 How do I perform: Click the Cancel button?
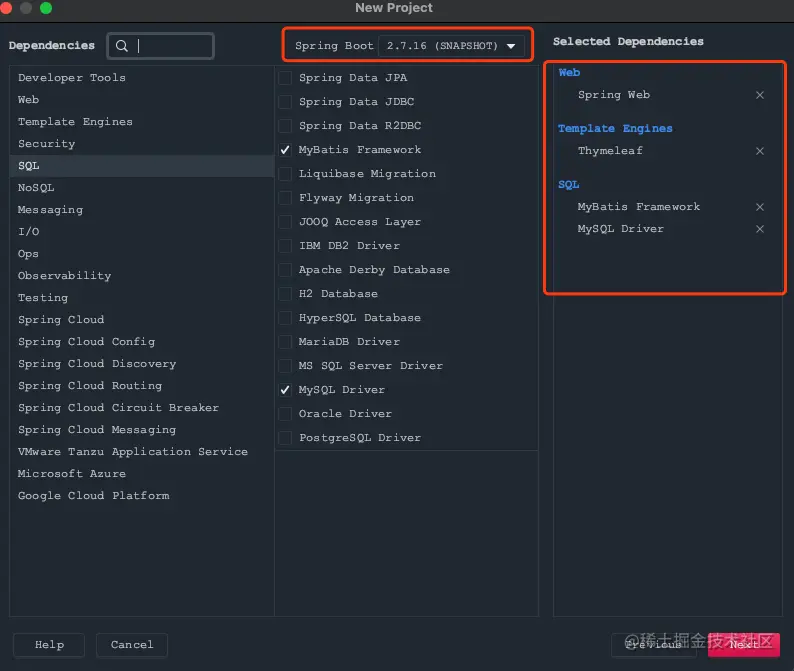(x=132, y=645)
